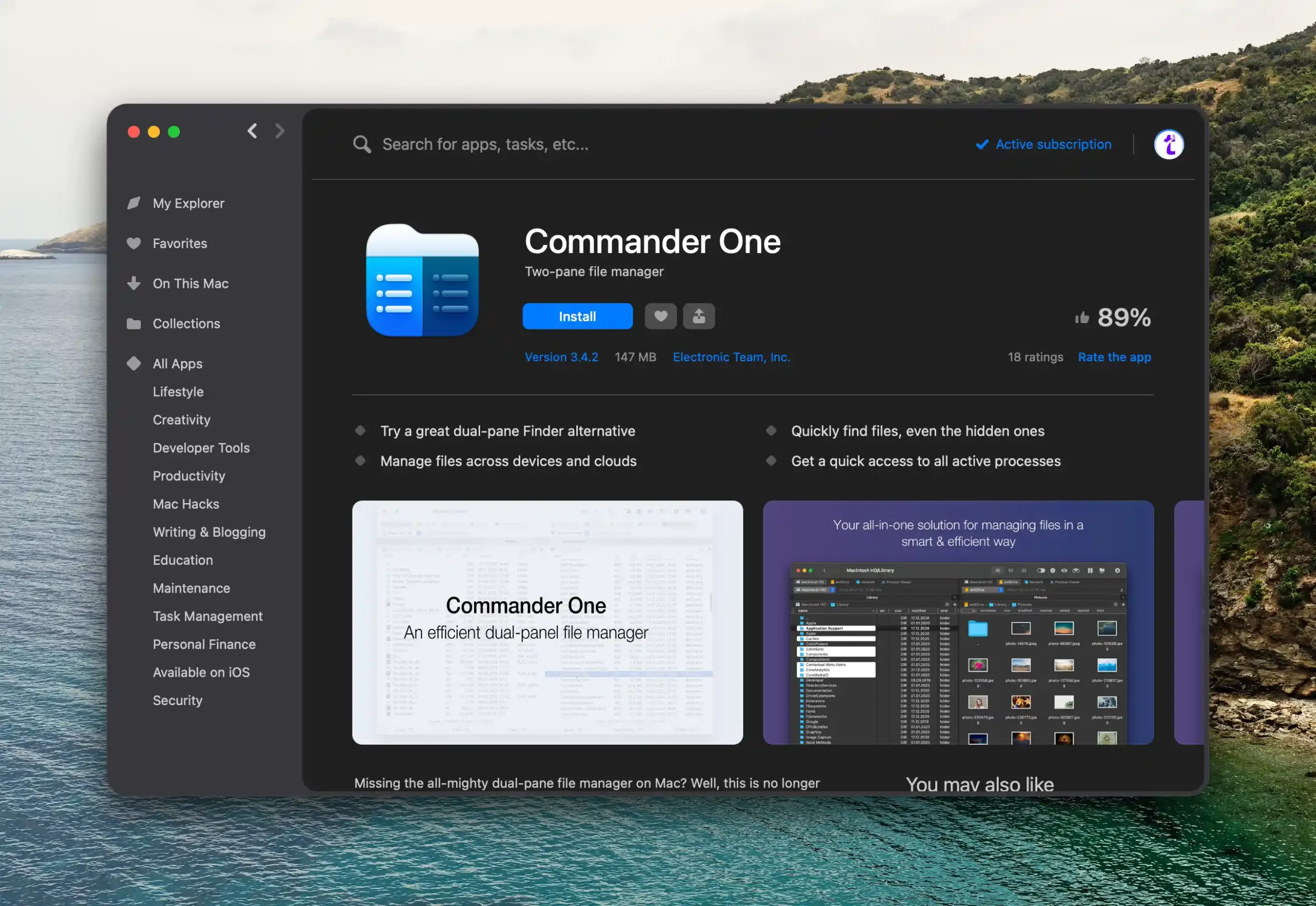The height and width of the screenshot is (906, 1316).
Task: Click the 'Missing the all-mighty dual-pane' description
Action: pos(587,783)
